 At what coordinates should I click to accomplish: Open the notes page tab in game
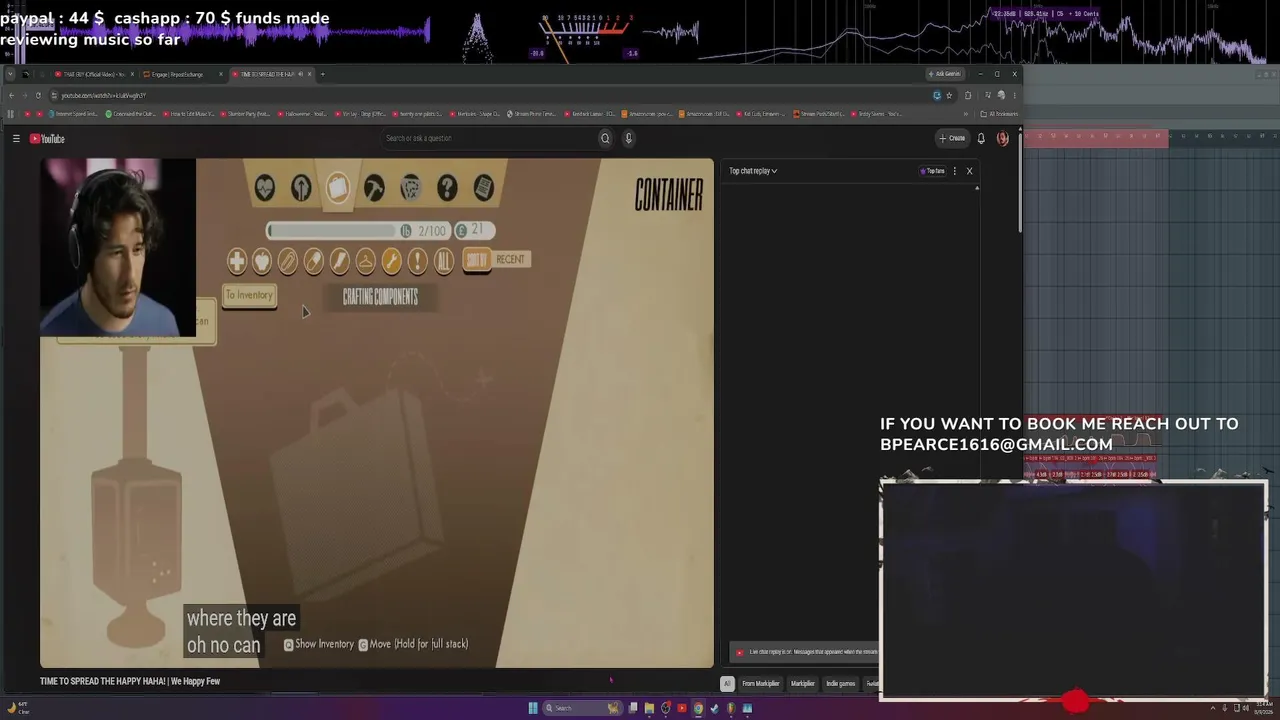(483, 187)
